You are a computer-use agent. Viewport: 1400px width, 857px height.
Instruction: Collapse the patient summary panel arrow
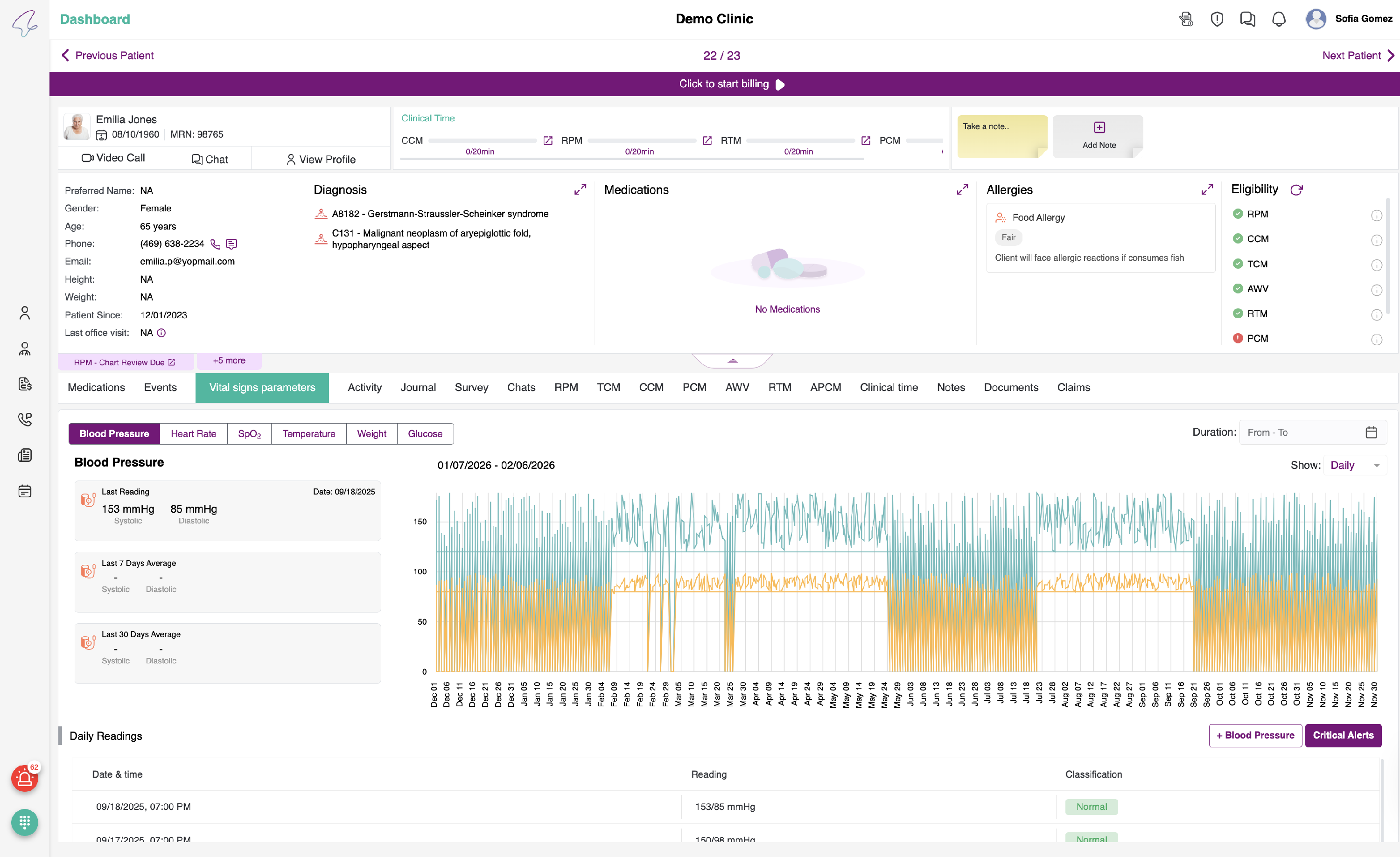pos(732,361)
